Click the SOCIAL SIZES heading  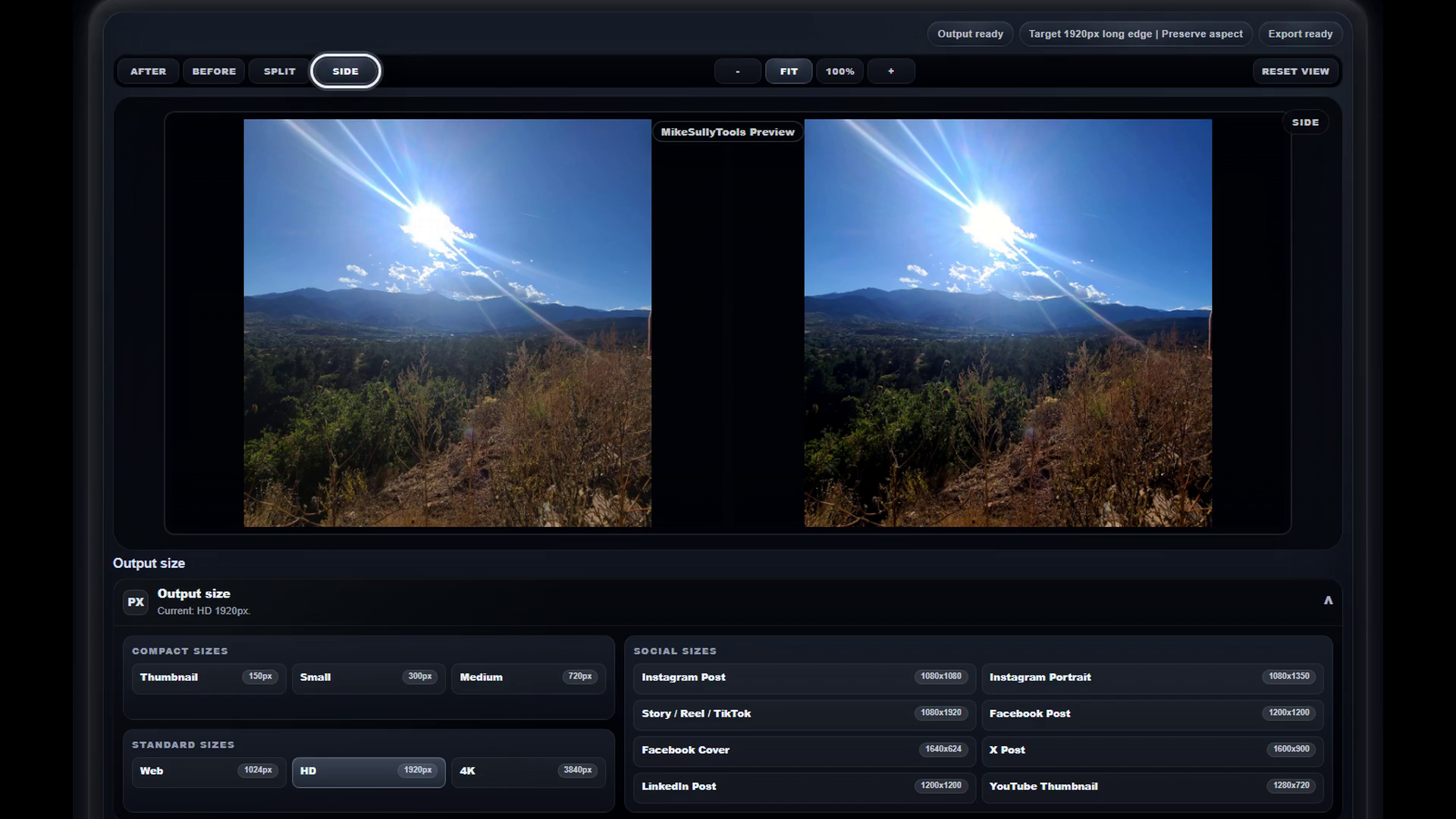(x=675, y=651)
